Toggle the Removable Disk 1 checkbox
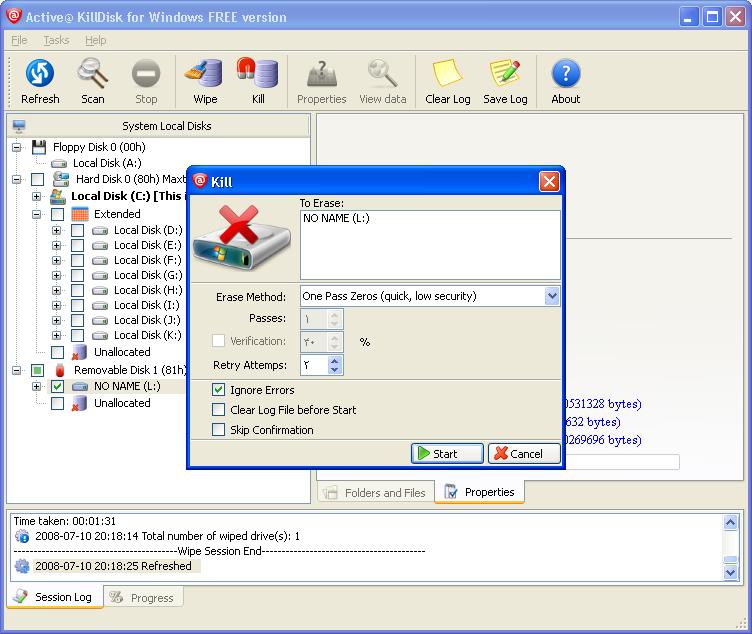The image size is (752, 634). pos(37,370)
